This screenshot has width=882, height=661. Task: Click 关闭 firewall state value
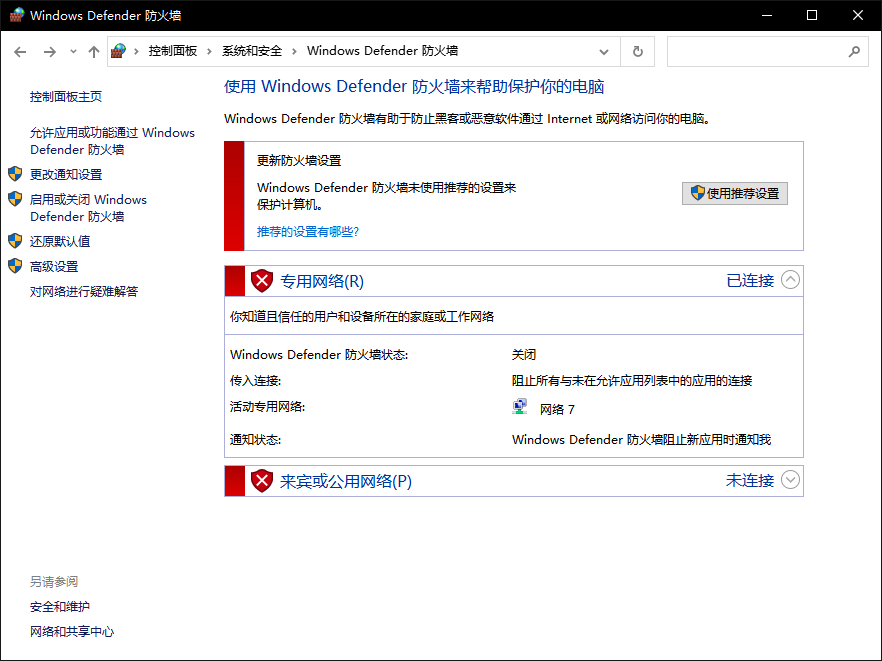[524, 355]
